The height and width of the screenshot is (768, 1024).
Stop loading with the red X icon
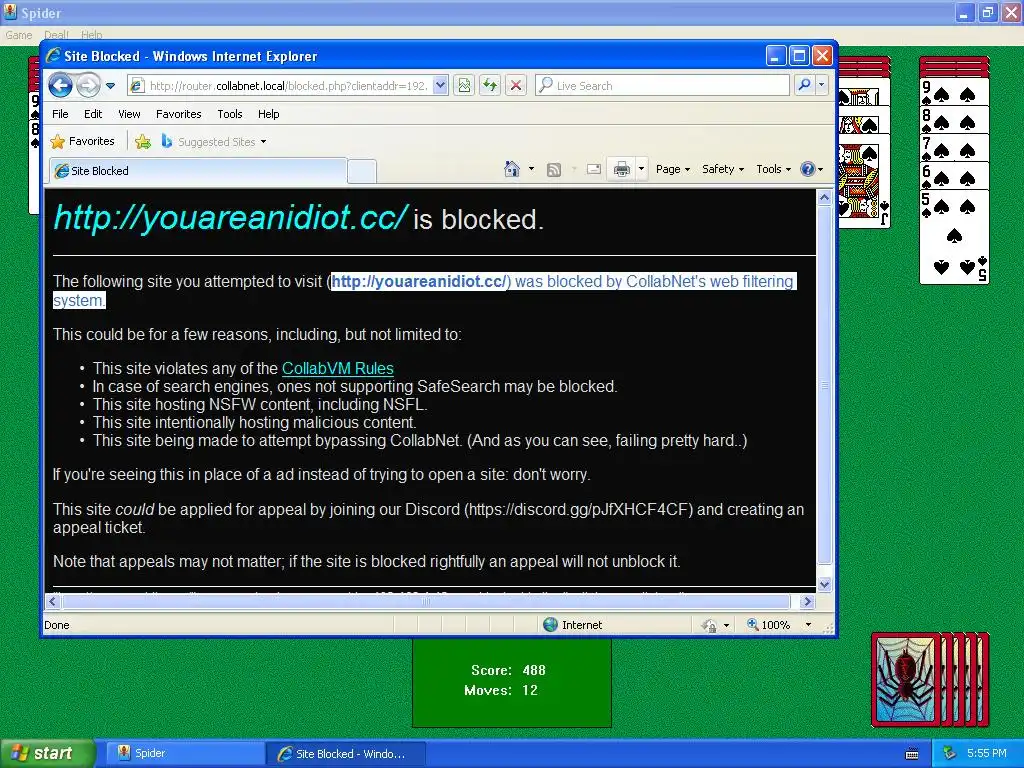point(516,86)
